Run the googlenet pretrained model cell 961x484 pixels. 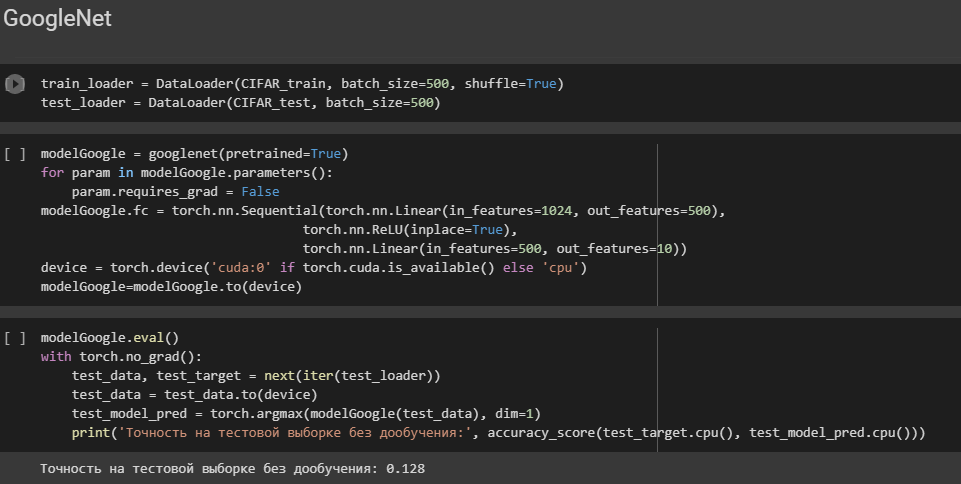pos(15,154)
